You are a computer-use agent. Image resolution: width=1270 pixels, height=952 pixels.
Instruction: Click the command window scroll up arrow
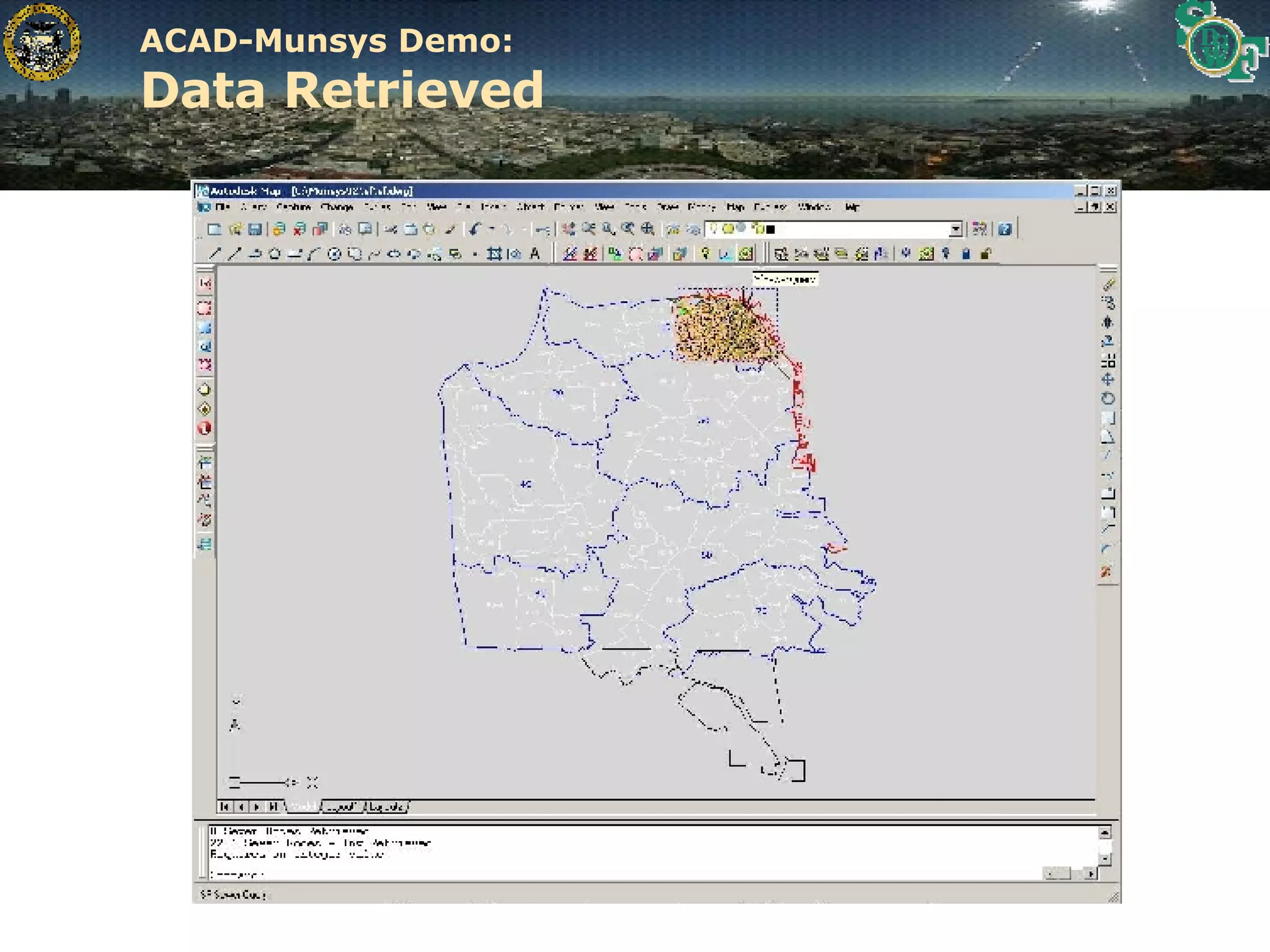click(x=1104, y=832)
